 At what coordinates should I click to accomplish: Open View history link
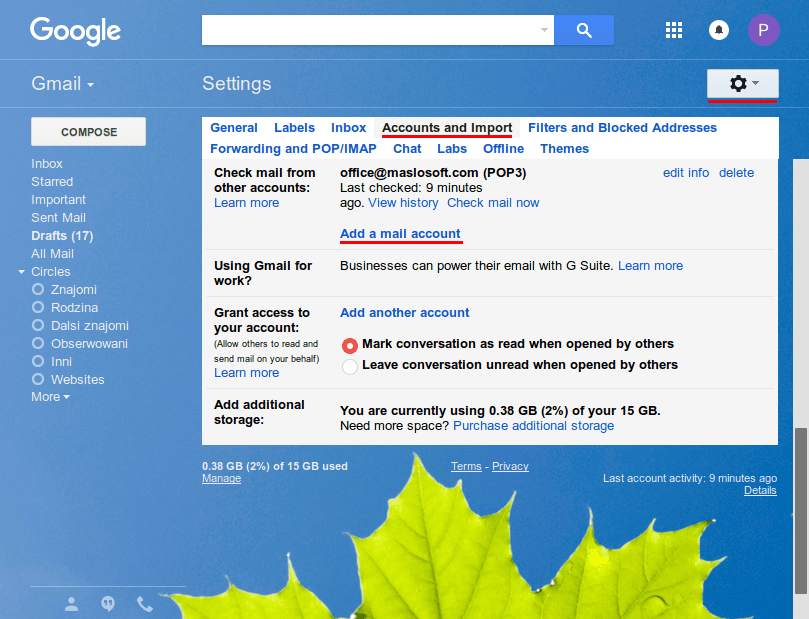(403, 203)
